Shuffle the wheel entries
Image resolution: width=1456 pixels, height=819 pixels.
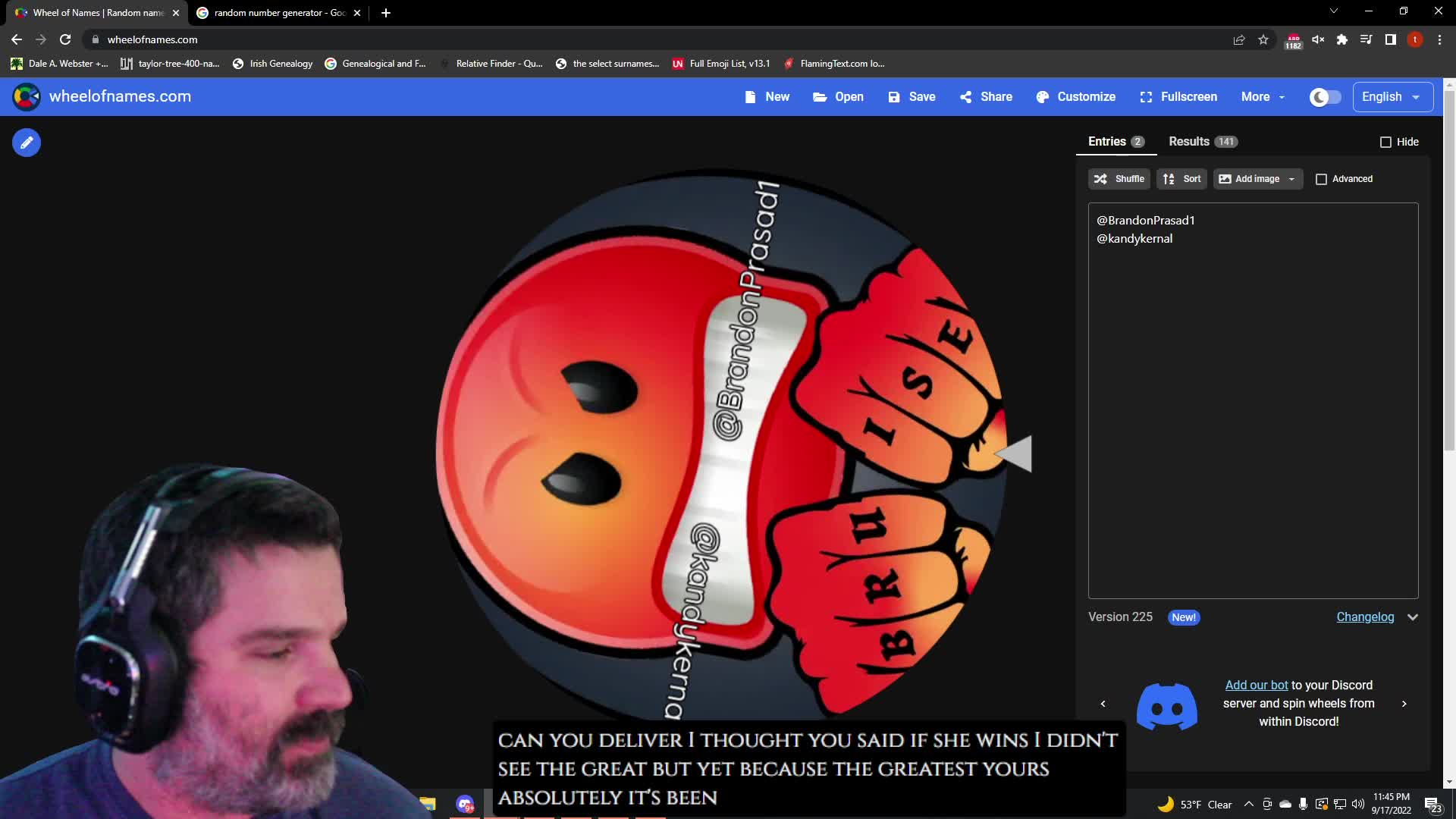point(1119,179)
